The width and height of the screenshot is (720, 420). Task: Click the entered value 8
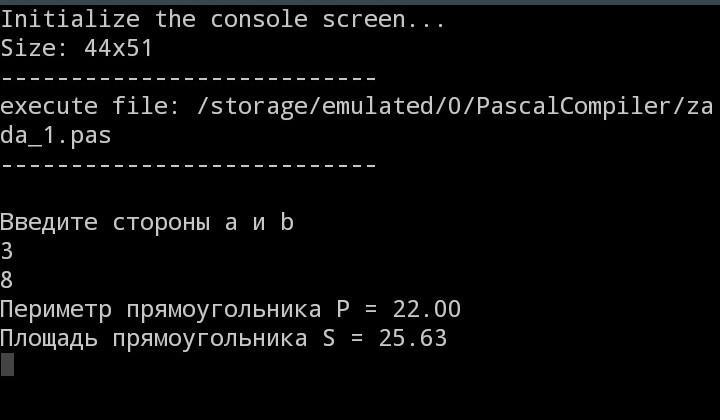coord(7,280)
